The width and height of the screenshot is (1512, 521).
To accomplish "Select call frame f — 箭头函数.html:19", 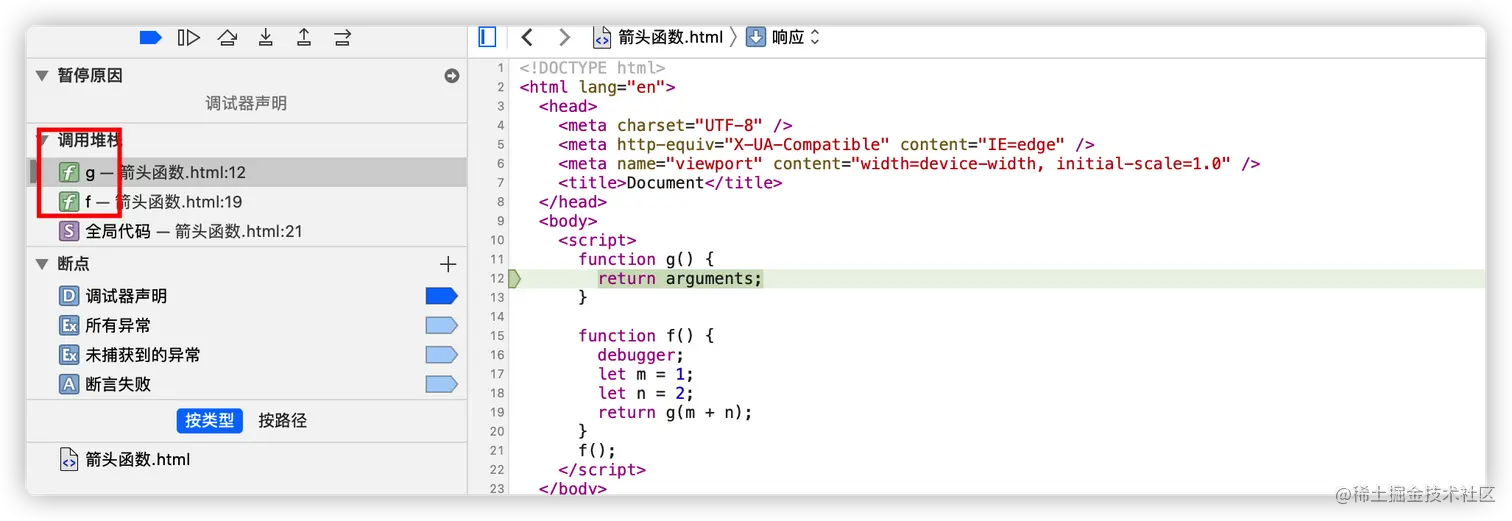I will (247, 202).
